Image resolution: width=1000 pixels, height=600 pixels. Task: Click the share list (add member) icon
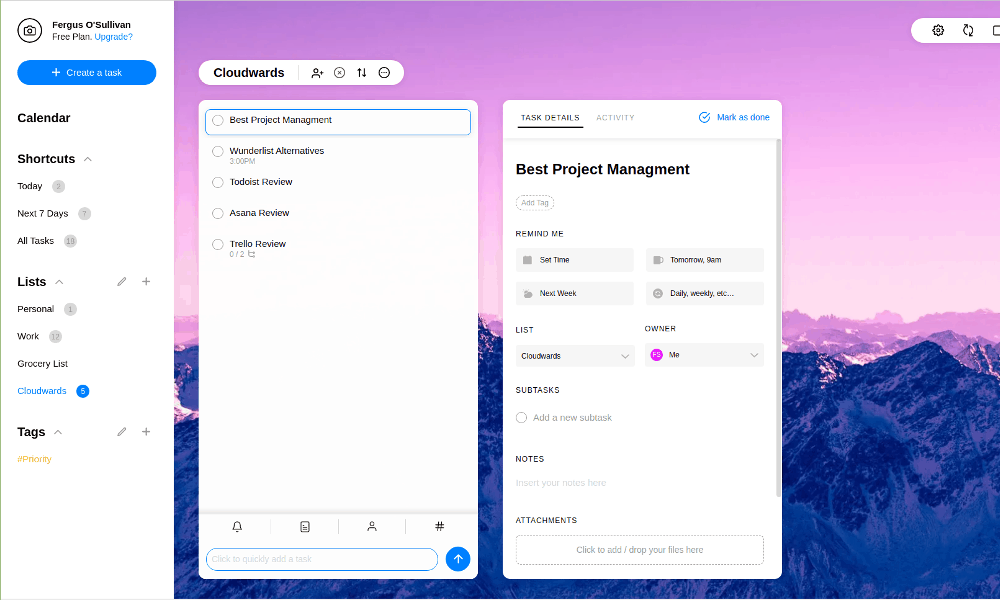click(x=317, y=72)
